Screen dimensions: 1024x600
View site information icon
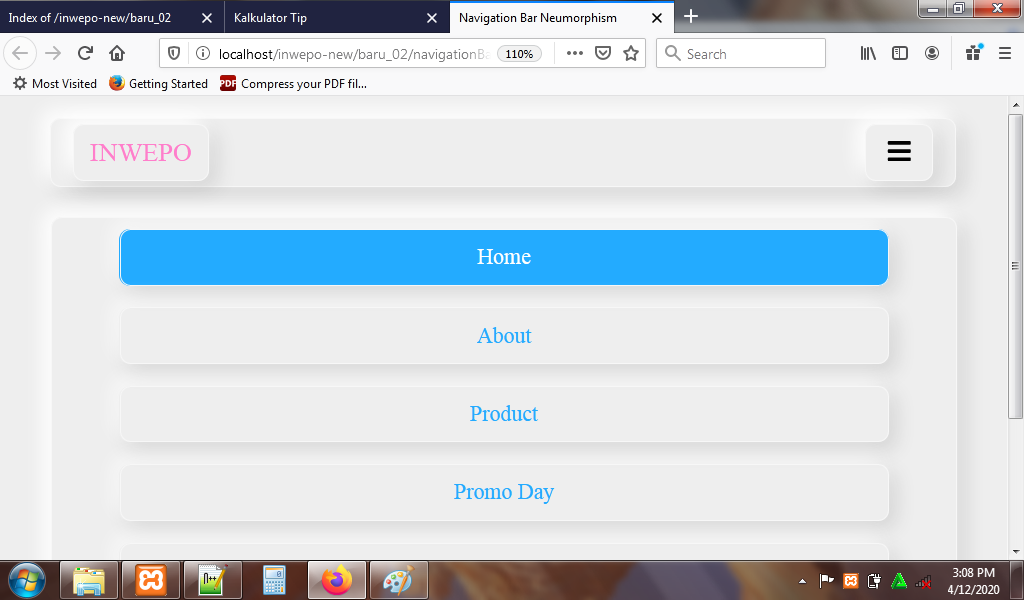[x=203, y=54]
